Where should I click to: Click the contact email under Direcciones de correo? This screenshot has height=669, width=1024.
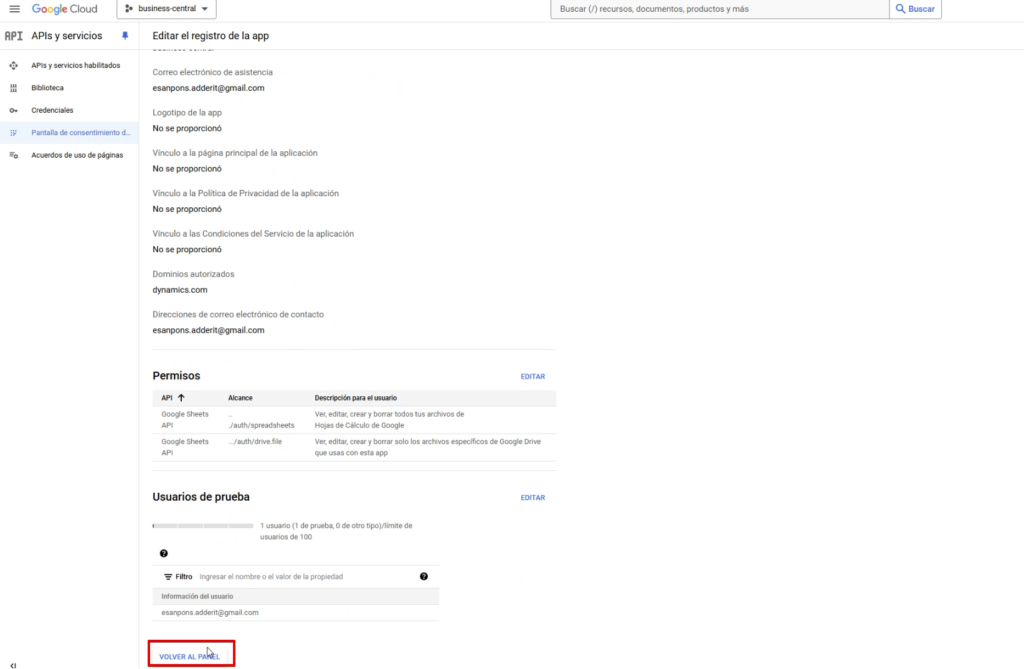click(x=208, y=331)
